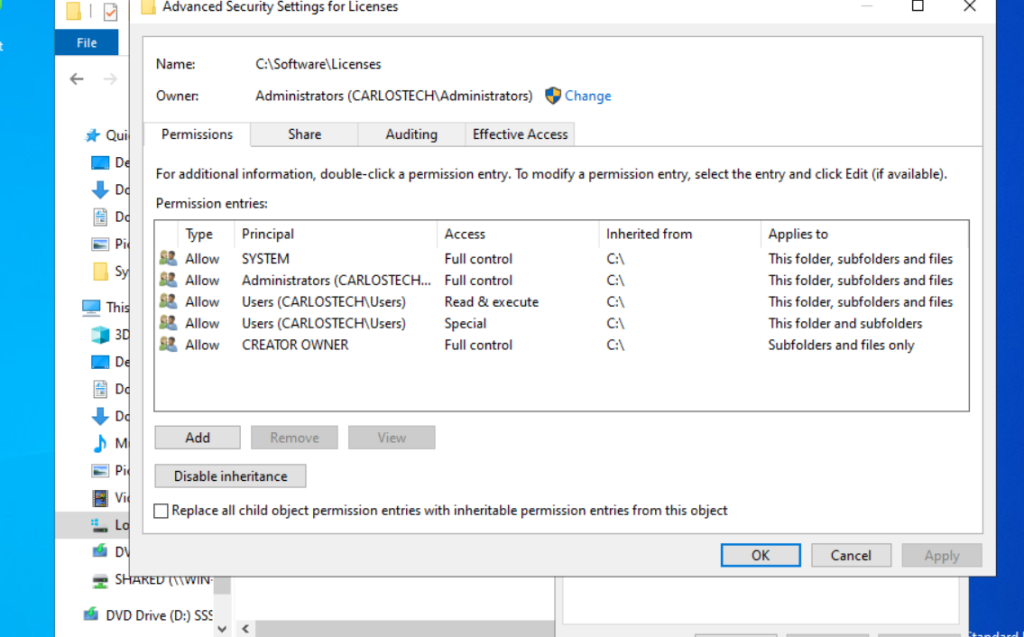
Task: Click the SHARED network drive icon
Action: [x=100, y=580]
